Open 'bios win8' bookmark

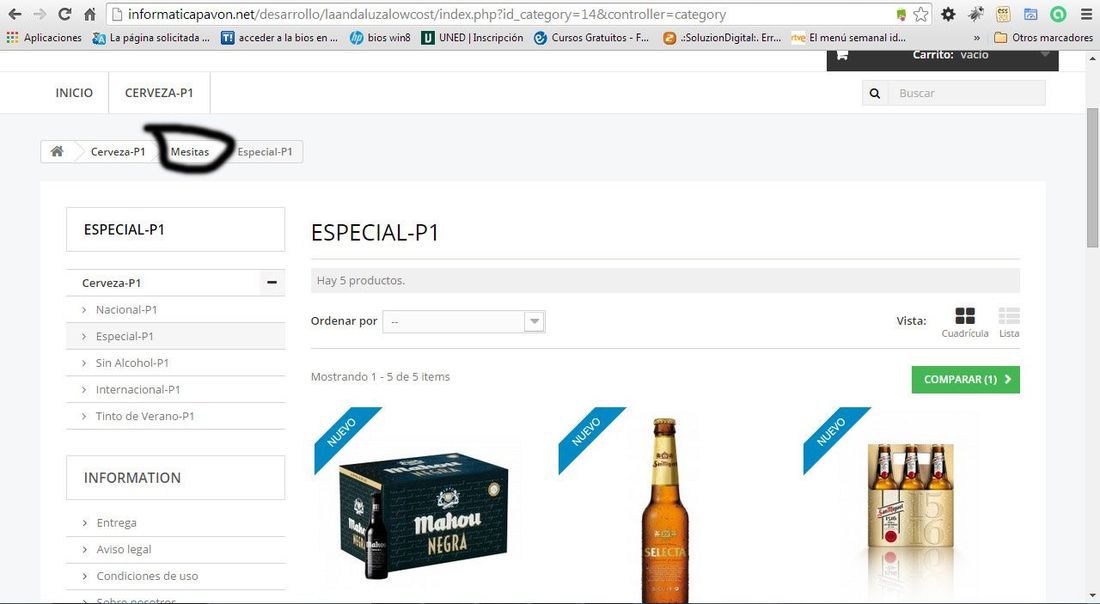(380, 38)
